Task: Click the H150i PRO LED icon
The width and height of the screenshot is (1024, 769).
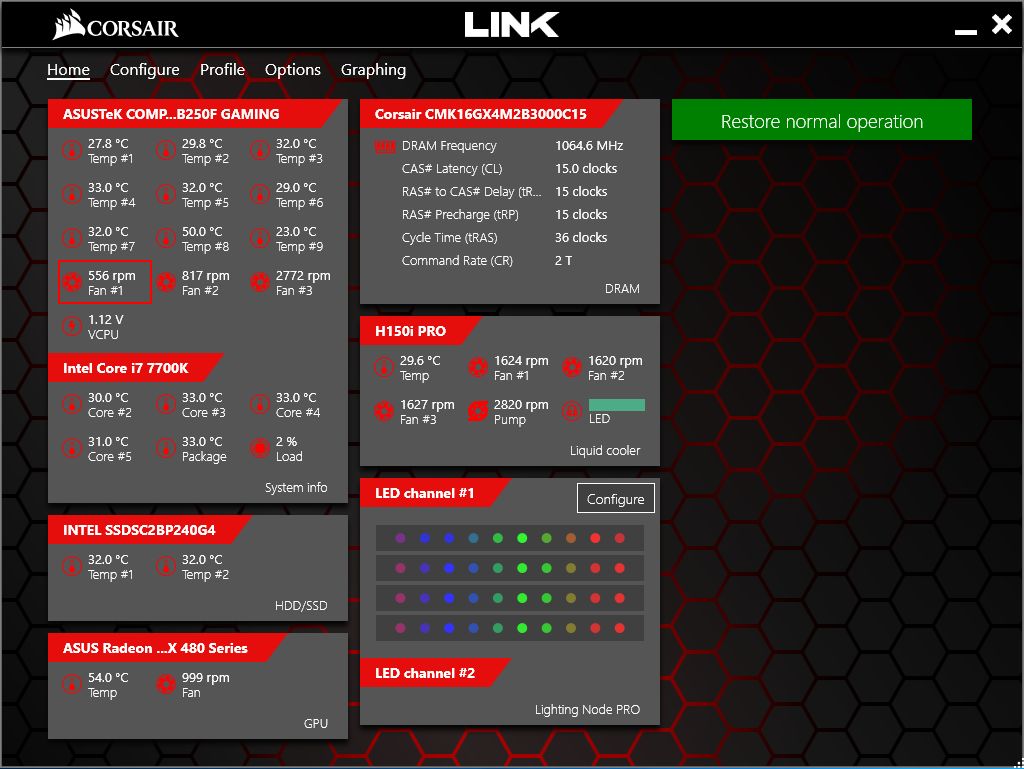Action: point(572,411)
